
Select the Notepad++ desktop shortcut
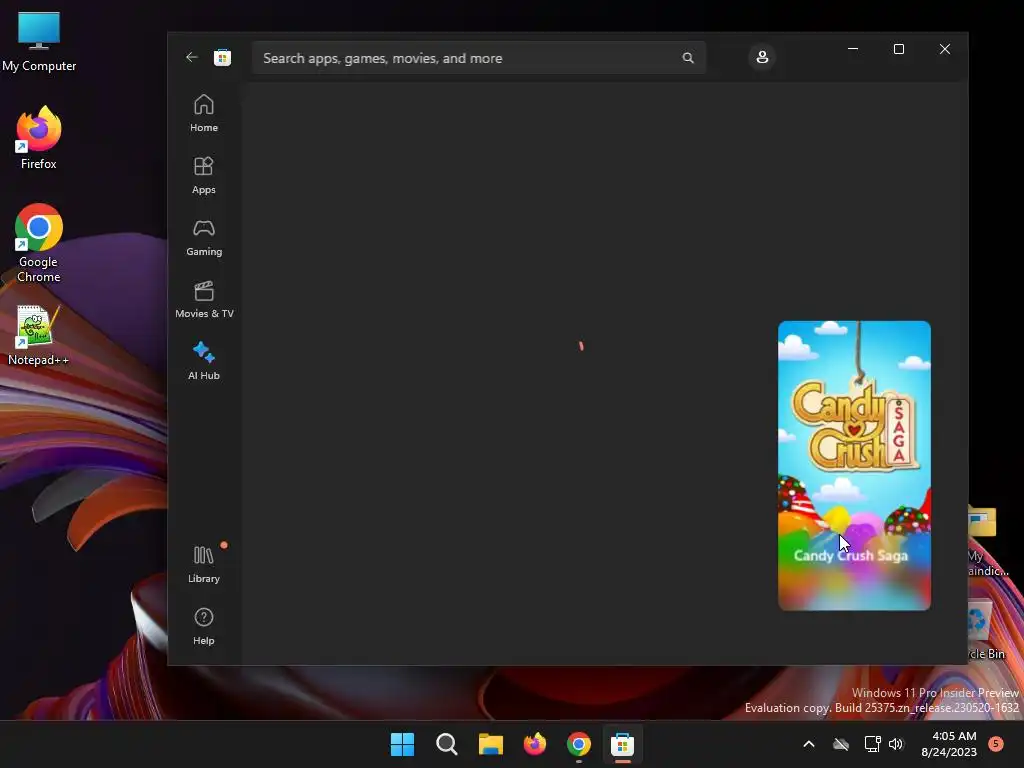(37, 336)
